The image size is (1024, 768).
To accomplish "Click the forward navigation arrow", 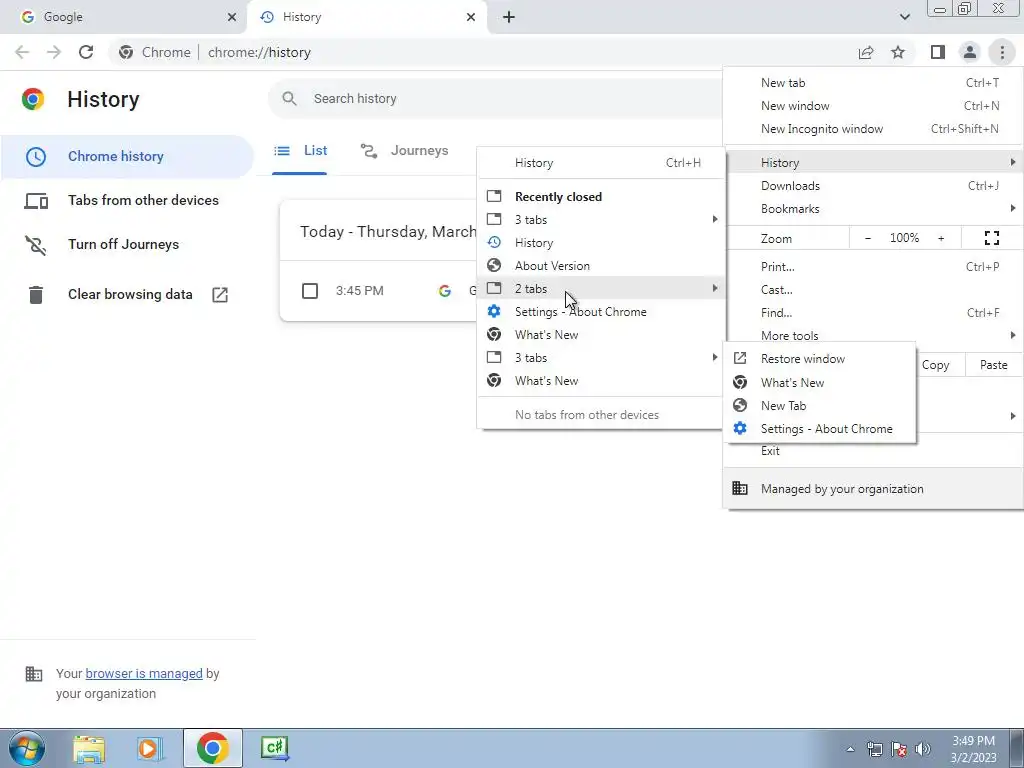I will (x=54, y=52).
